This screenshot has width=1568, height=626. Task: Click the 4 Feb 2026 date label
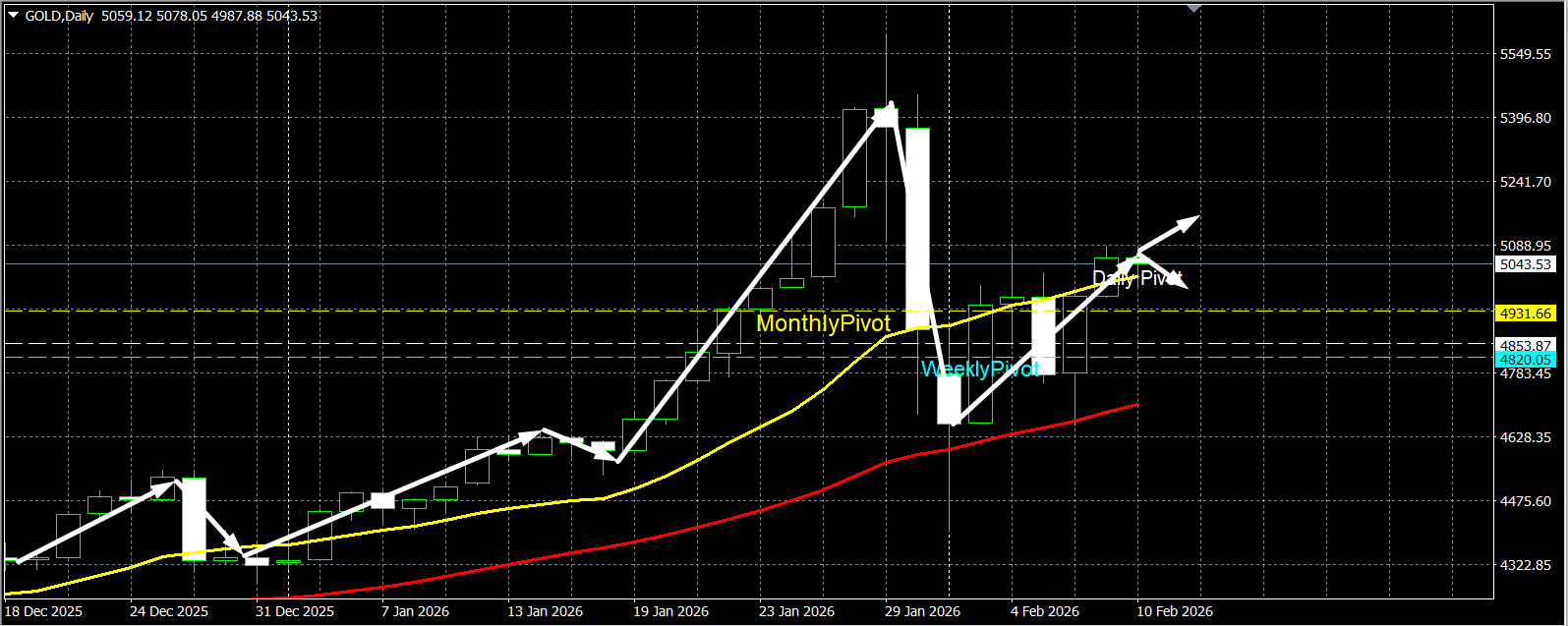pos(1044,611)
